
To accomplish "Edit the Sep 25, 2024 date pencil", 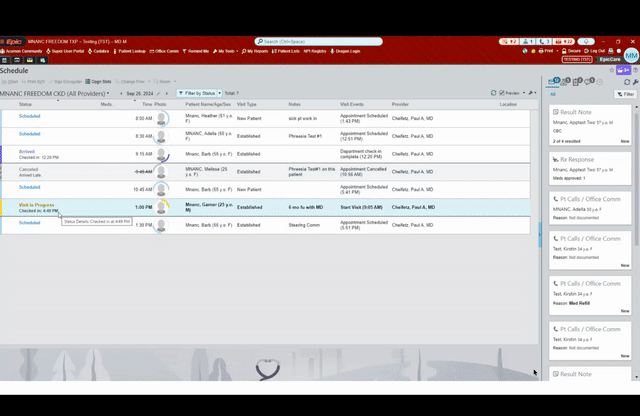I will click(158, 93).
